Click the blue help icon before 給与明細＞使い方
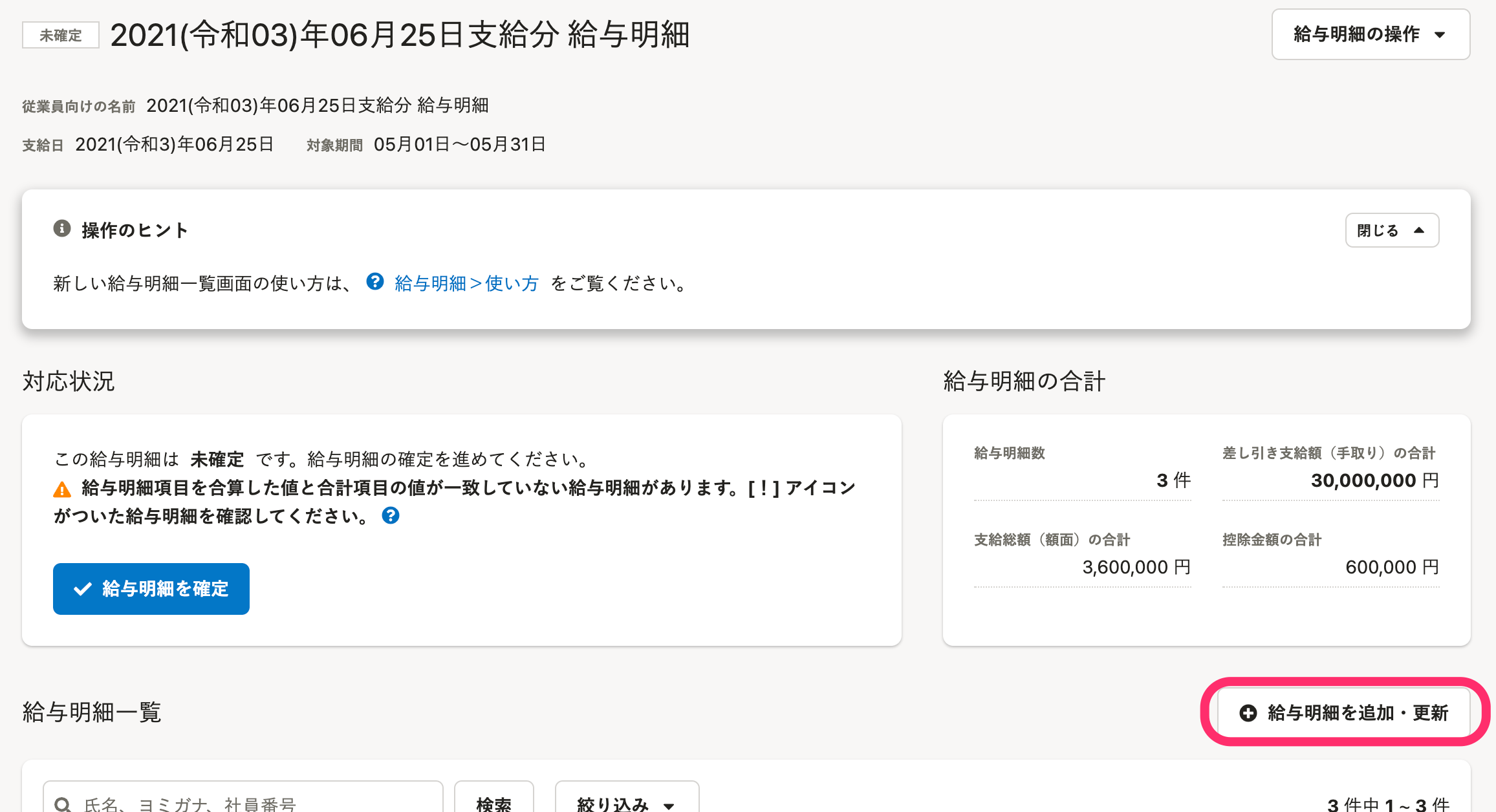 point(375,282)
